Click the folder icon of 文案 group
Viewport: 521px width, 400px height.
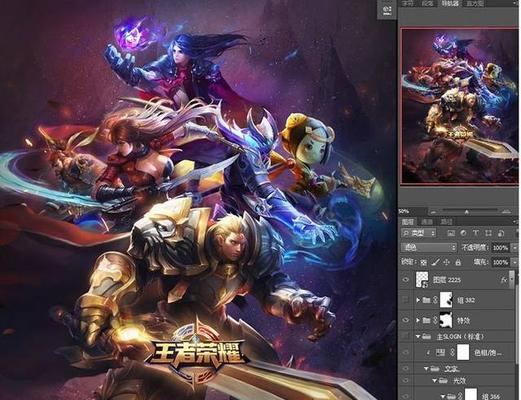point(435,369)
